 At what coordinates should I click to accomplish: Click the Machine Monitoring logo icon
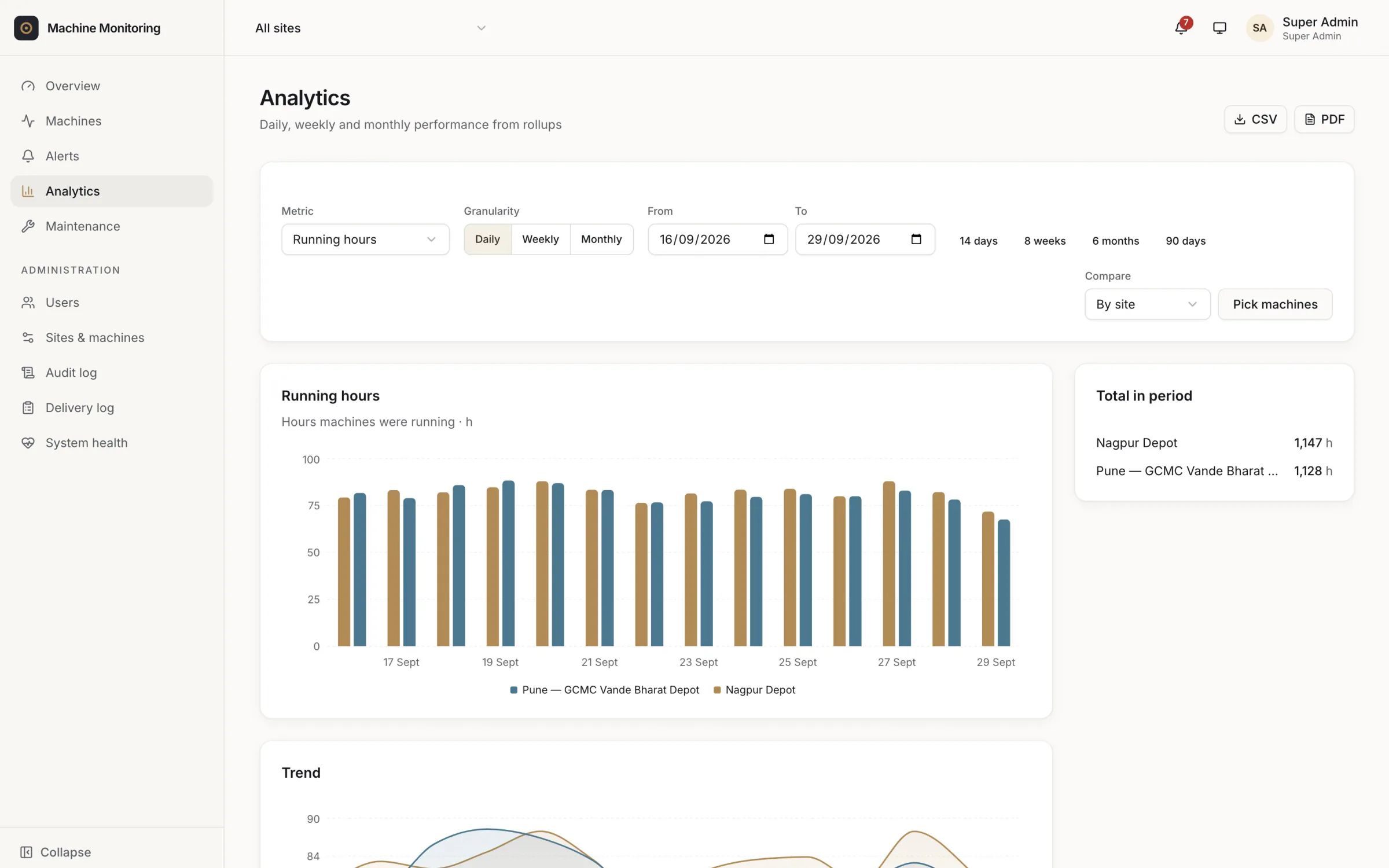pos(26,28)
